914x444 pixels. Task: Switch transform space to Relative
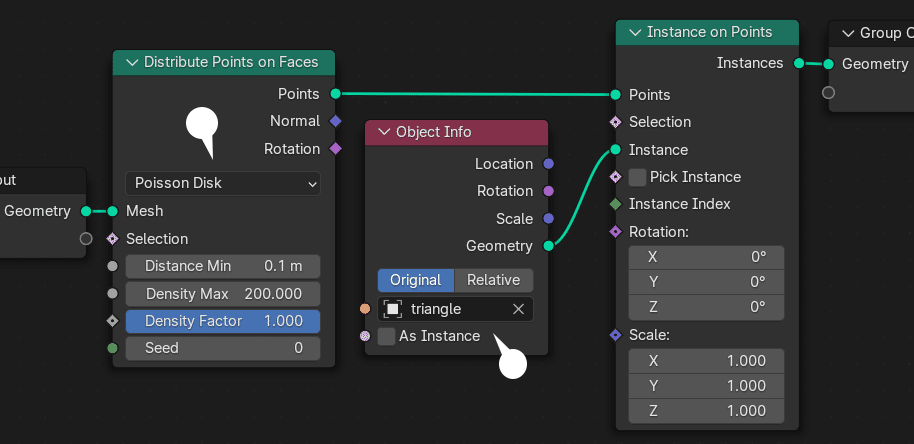493,280
